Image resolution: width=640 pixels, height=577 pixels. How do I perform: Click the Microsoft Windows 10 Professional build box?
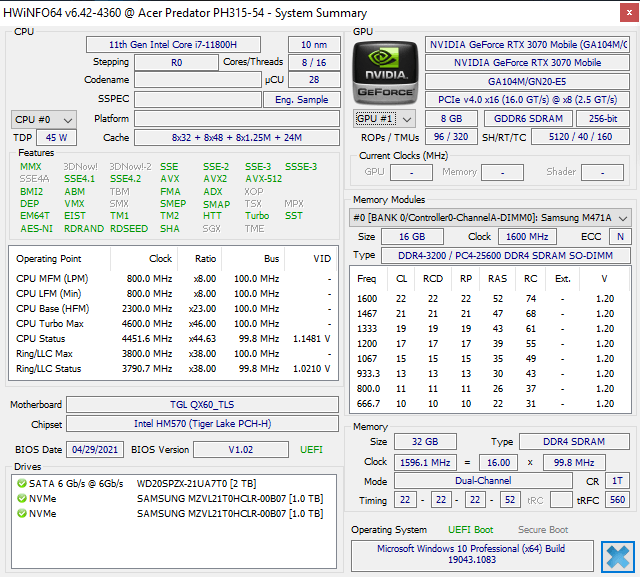[x=472, y=556]
